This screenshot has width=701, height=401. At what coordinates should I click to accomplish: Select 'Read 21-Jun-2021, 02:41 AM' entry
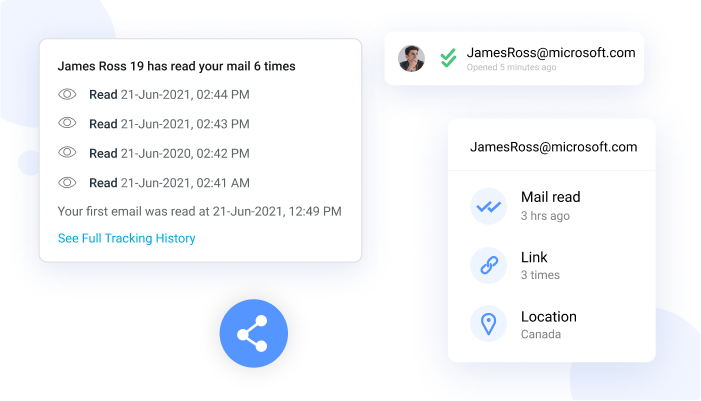pyautogui.click(x=169, y=183)
